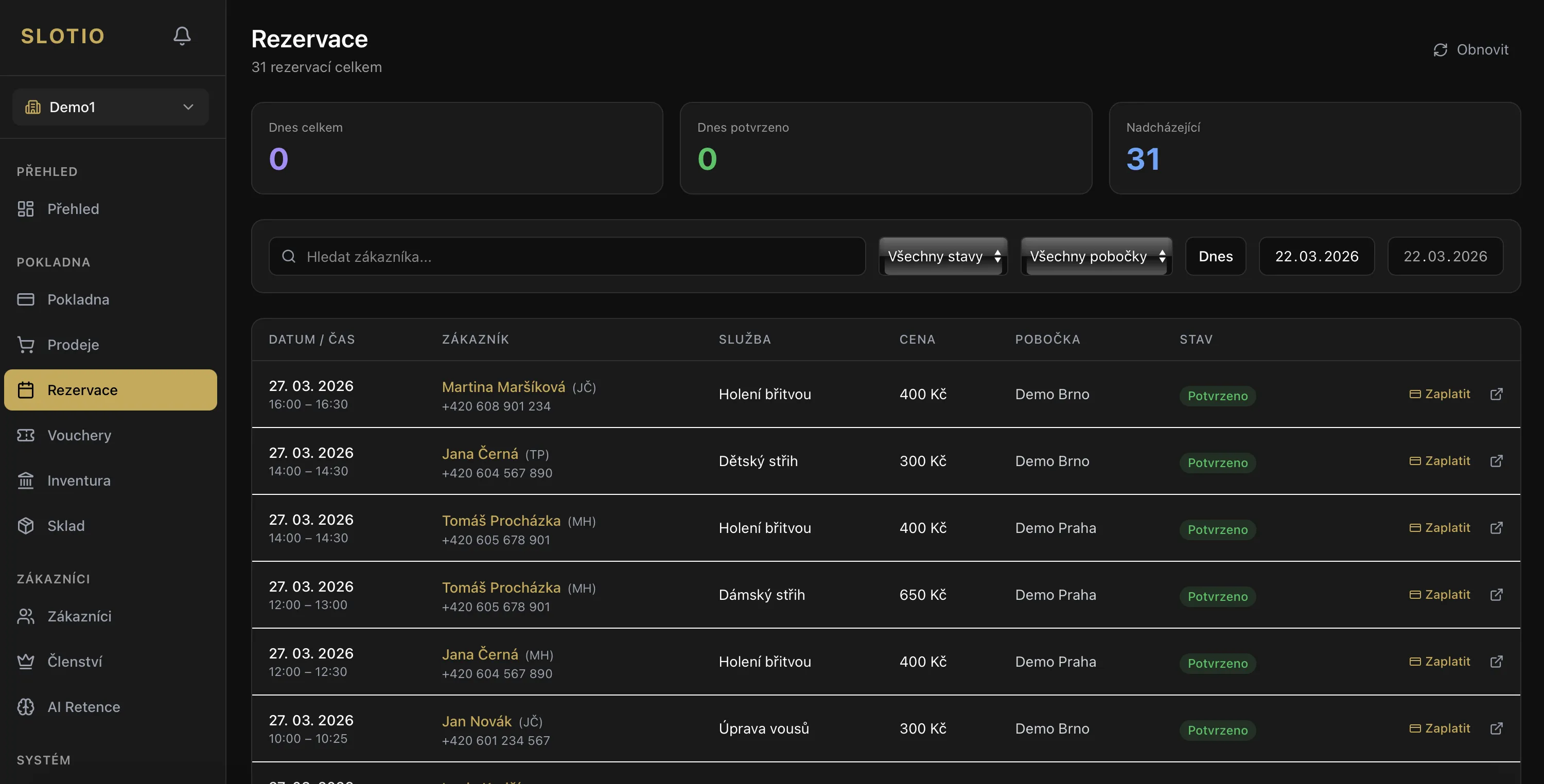Open the Všechny stavy status filter

pos(943,256)
